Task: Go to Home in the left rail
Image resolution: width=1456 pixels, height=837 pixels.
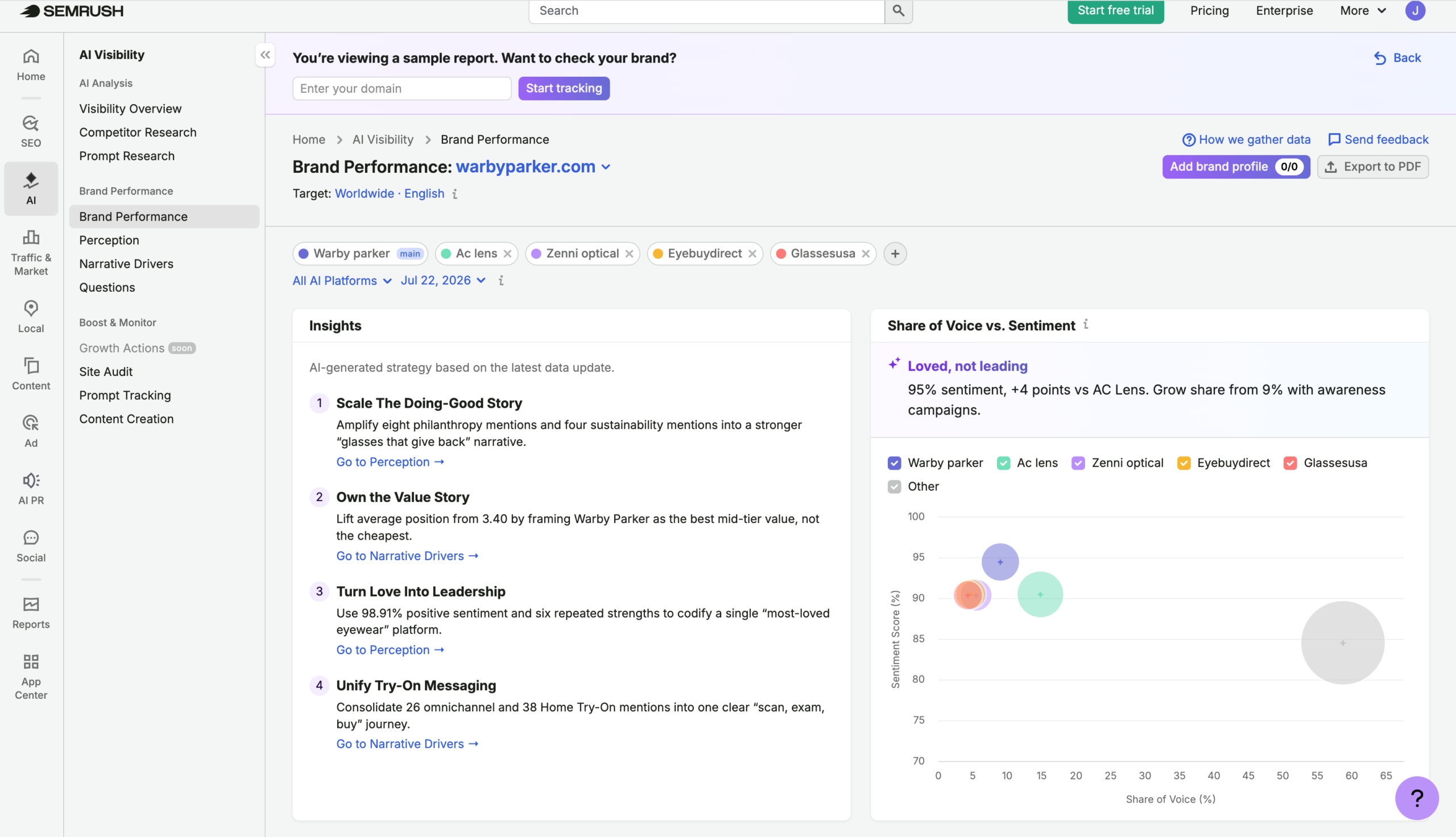Action: (31, 65)
